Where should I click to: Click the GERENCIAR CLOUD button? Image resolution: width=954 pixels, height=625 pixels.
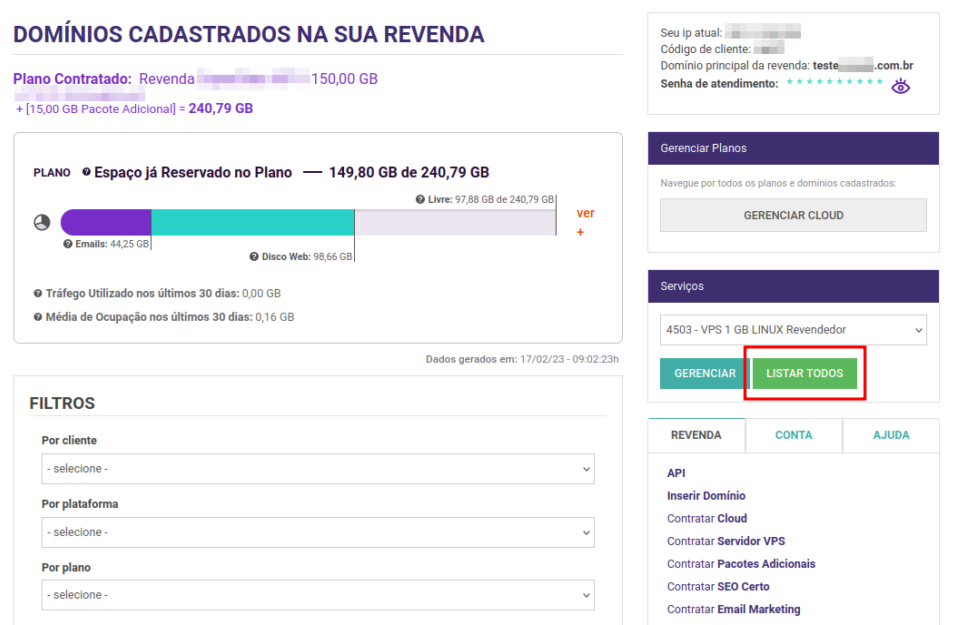click(x=793, y=215)
